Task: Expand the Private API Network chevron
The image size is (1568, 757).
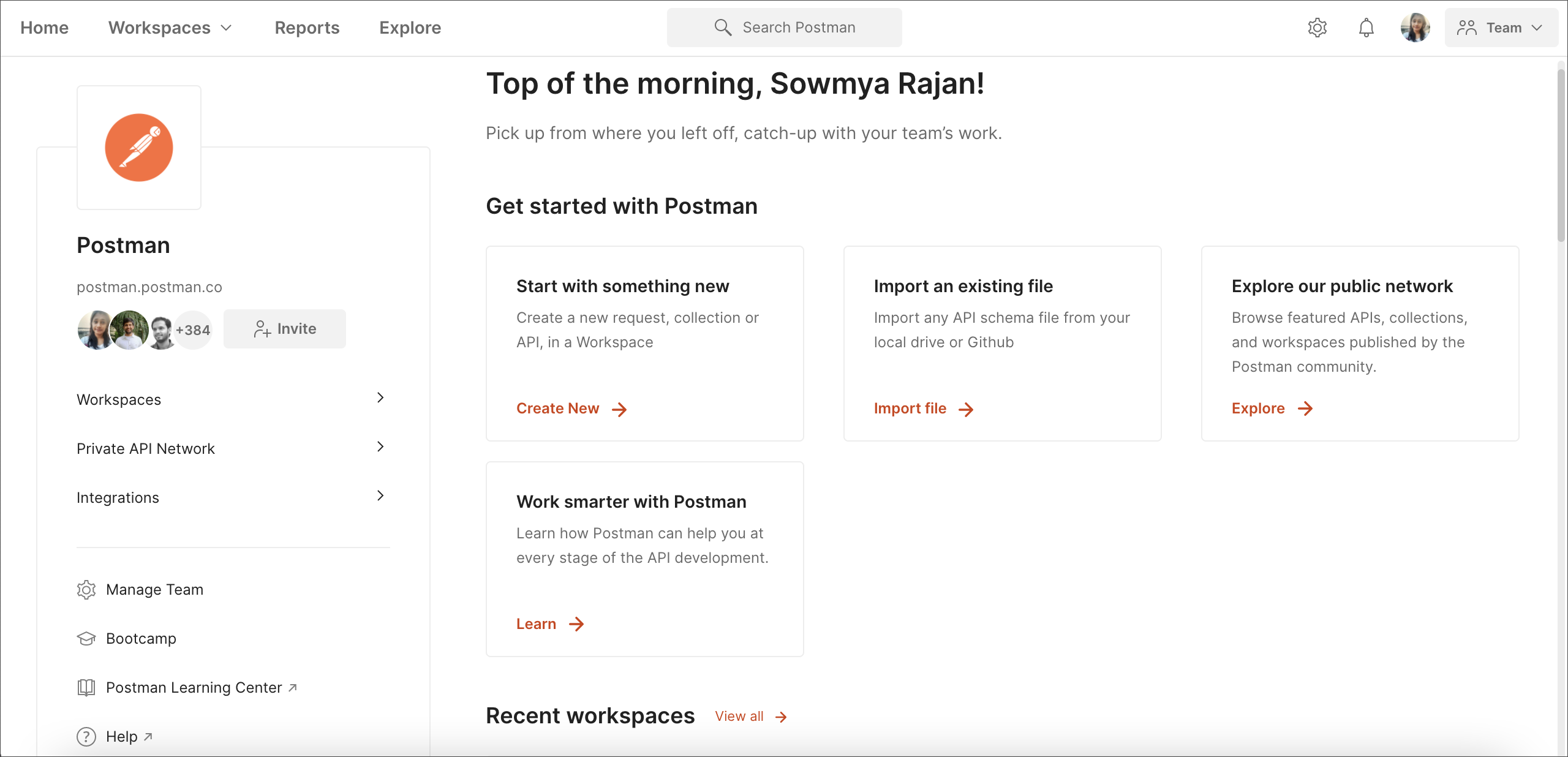Action: [380, 446]
